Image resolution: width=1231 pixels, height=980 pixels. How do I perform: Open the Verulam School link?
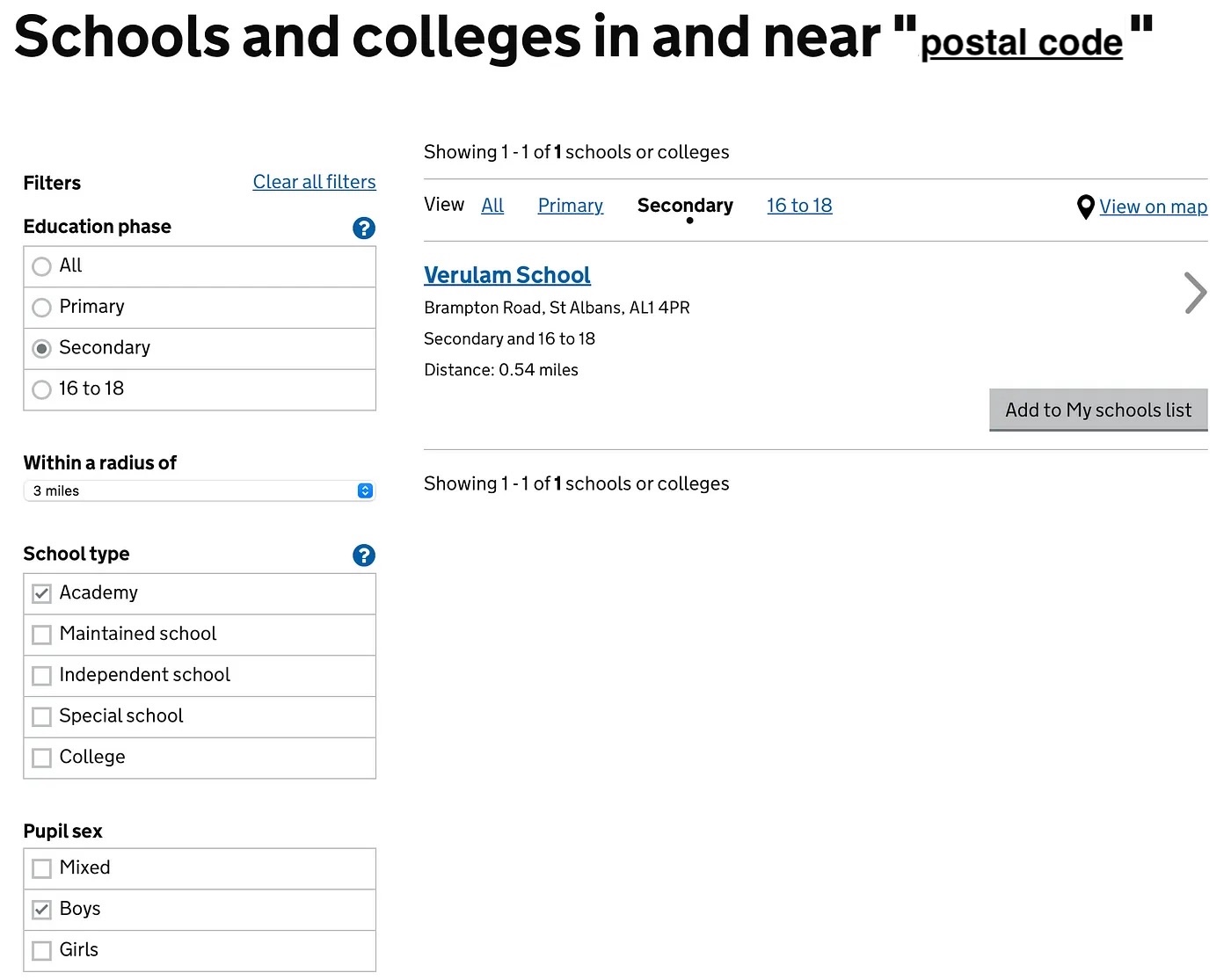click(x=506, y=275)
